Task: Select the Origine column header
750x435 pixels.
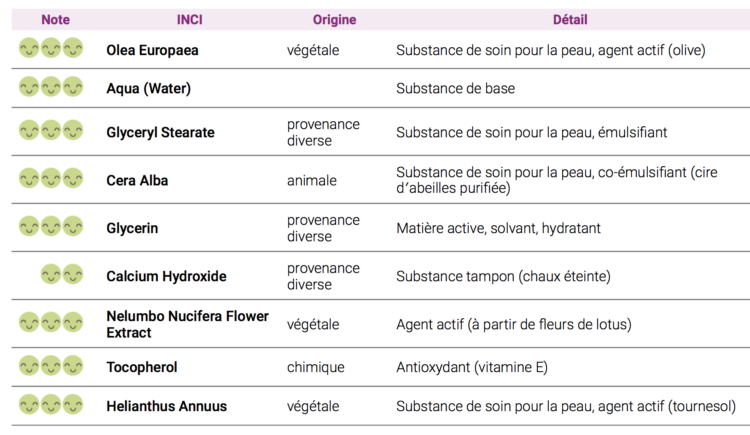Action: point(334,20)
